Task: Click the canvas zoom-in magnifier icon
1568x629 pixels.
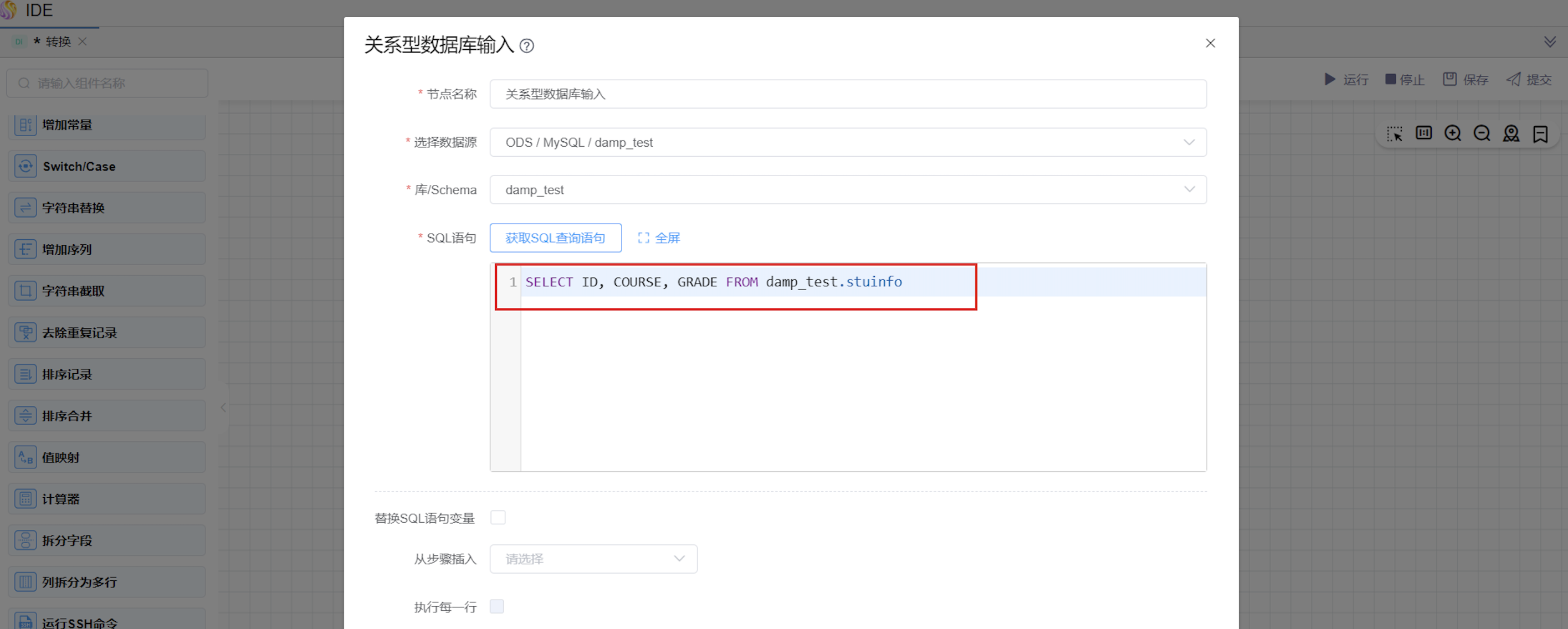Action: tap(1452, 133)
